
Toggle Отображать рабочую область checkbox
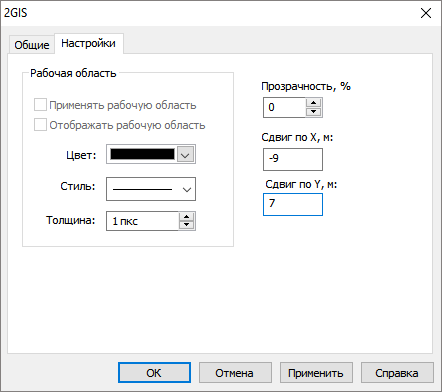click(x=40, y=125)
